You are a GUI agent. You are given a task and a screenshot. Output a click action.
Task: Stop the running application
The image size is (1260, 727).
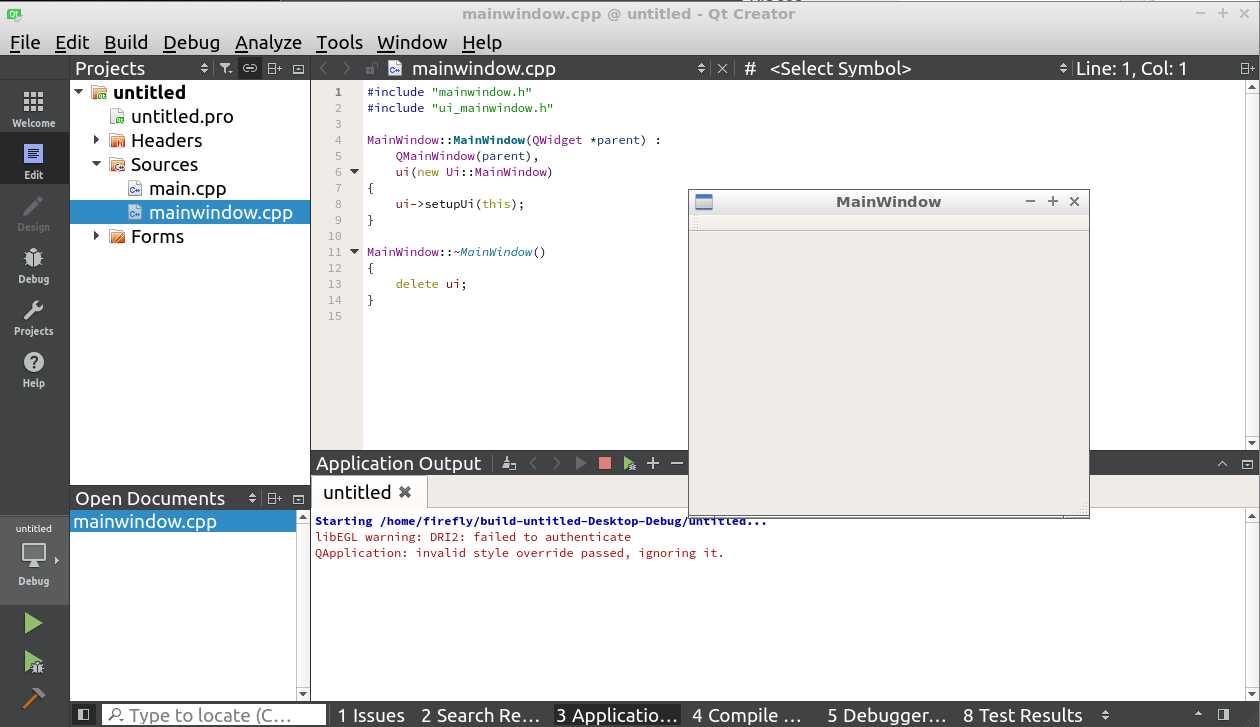click(605, 463)
